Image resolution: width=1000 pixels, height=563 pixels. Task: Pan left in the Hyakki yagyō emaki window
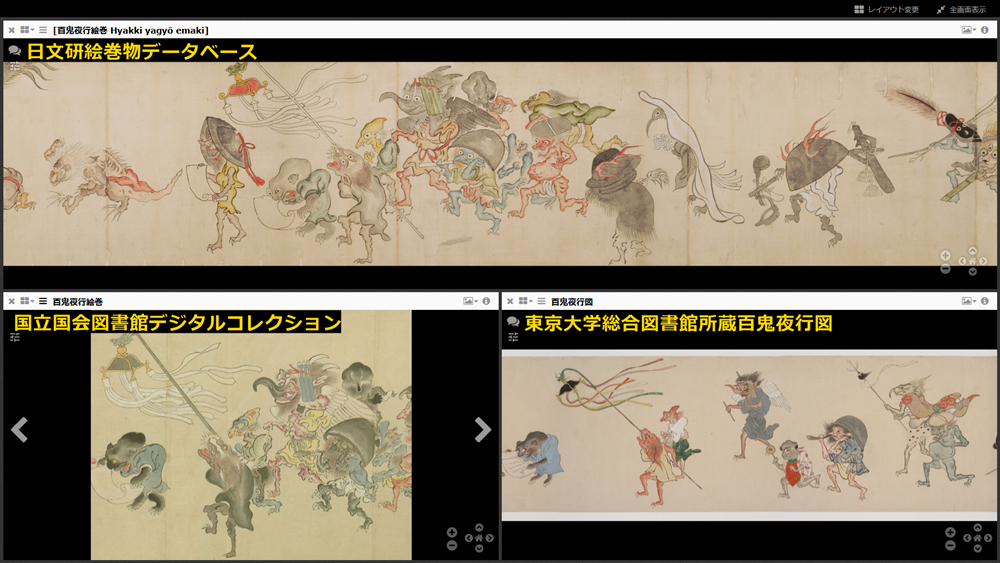click(x=962, y=261)
